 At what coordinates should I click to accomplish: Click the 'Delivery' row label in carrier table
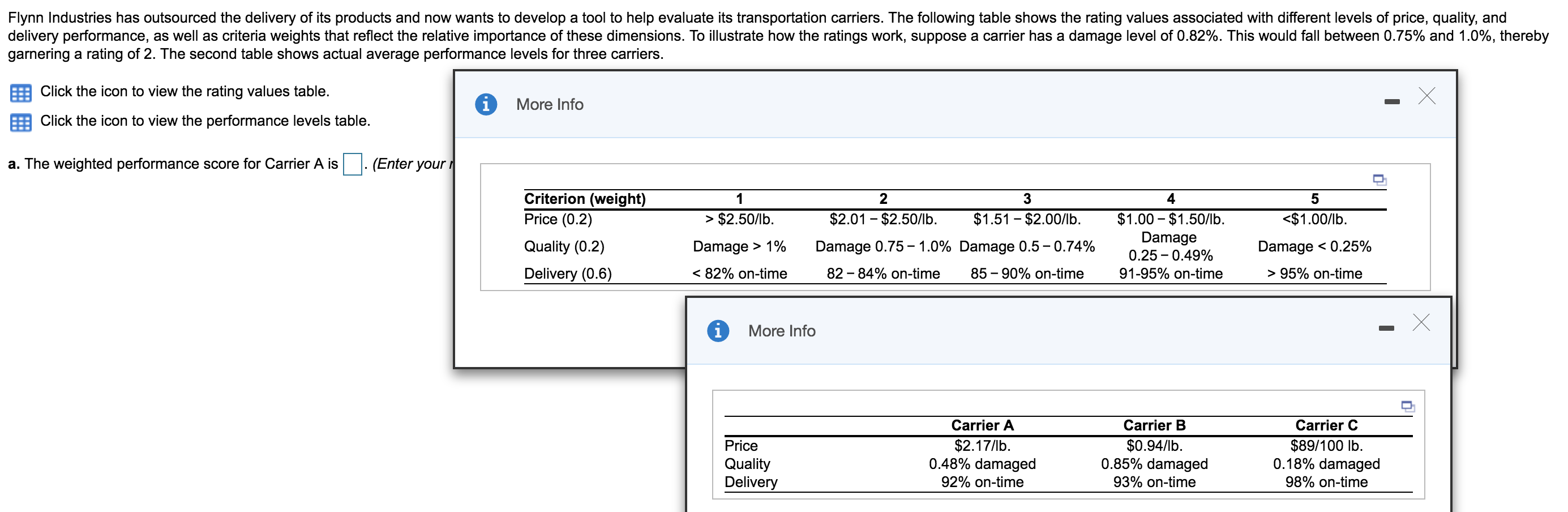[751, 482]
